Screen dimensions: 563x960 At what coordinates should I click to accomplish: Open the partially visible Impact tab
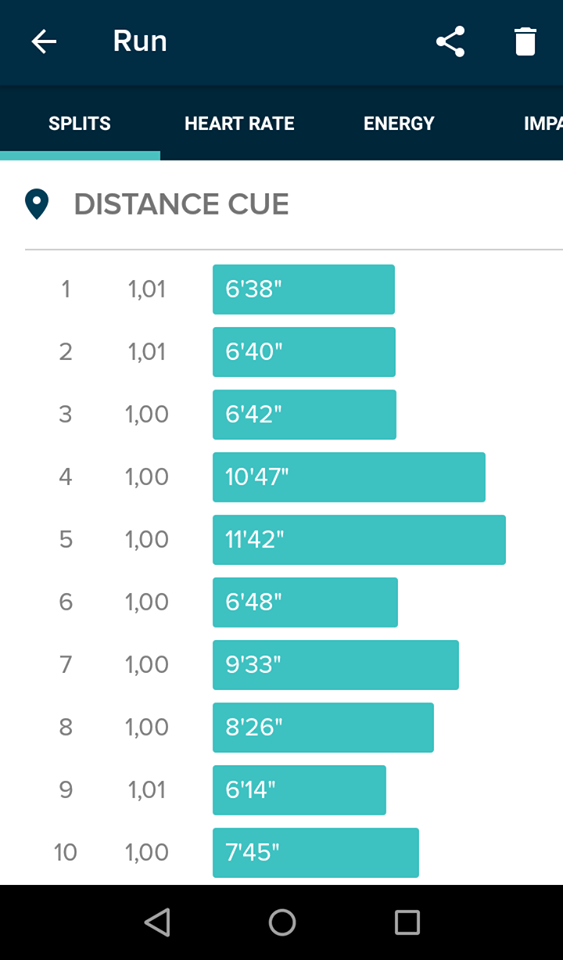543,123
